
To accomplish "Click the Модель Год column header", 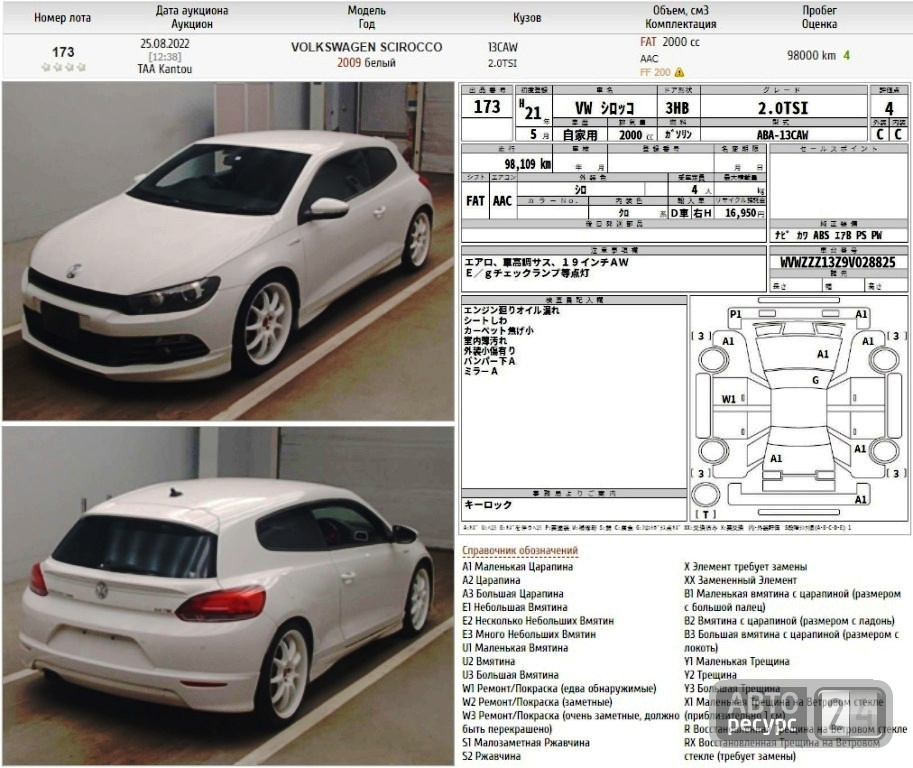I will point(366,17).
